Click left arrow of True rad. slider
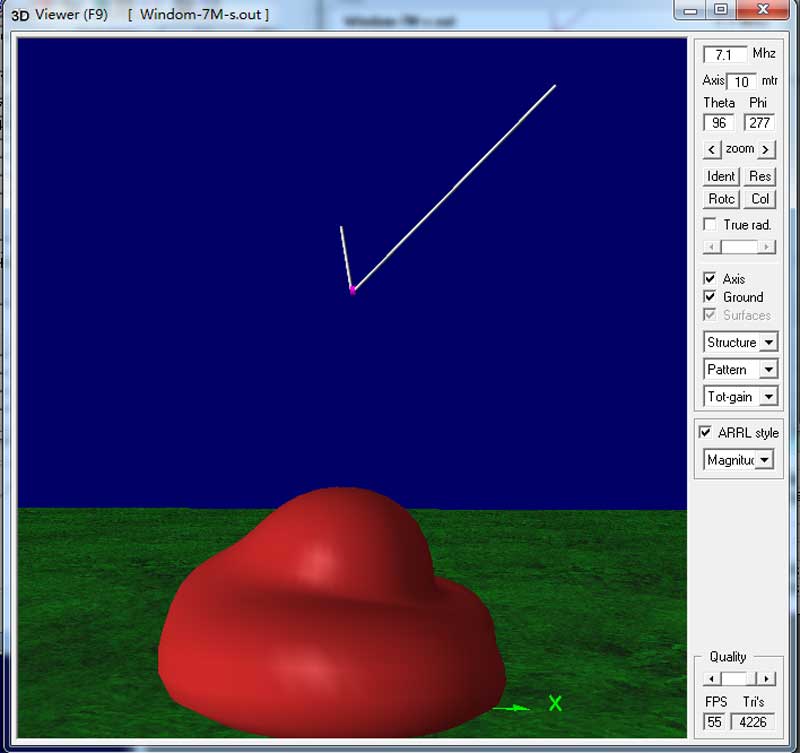The height and width of the screenshot is (753, 800). (712, 247)
